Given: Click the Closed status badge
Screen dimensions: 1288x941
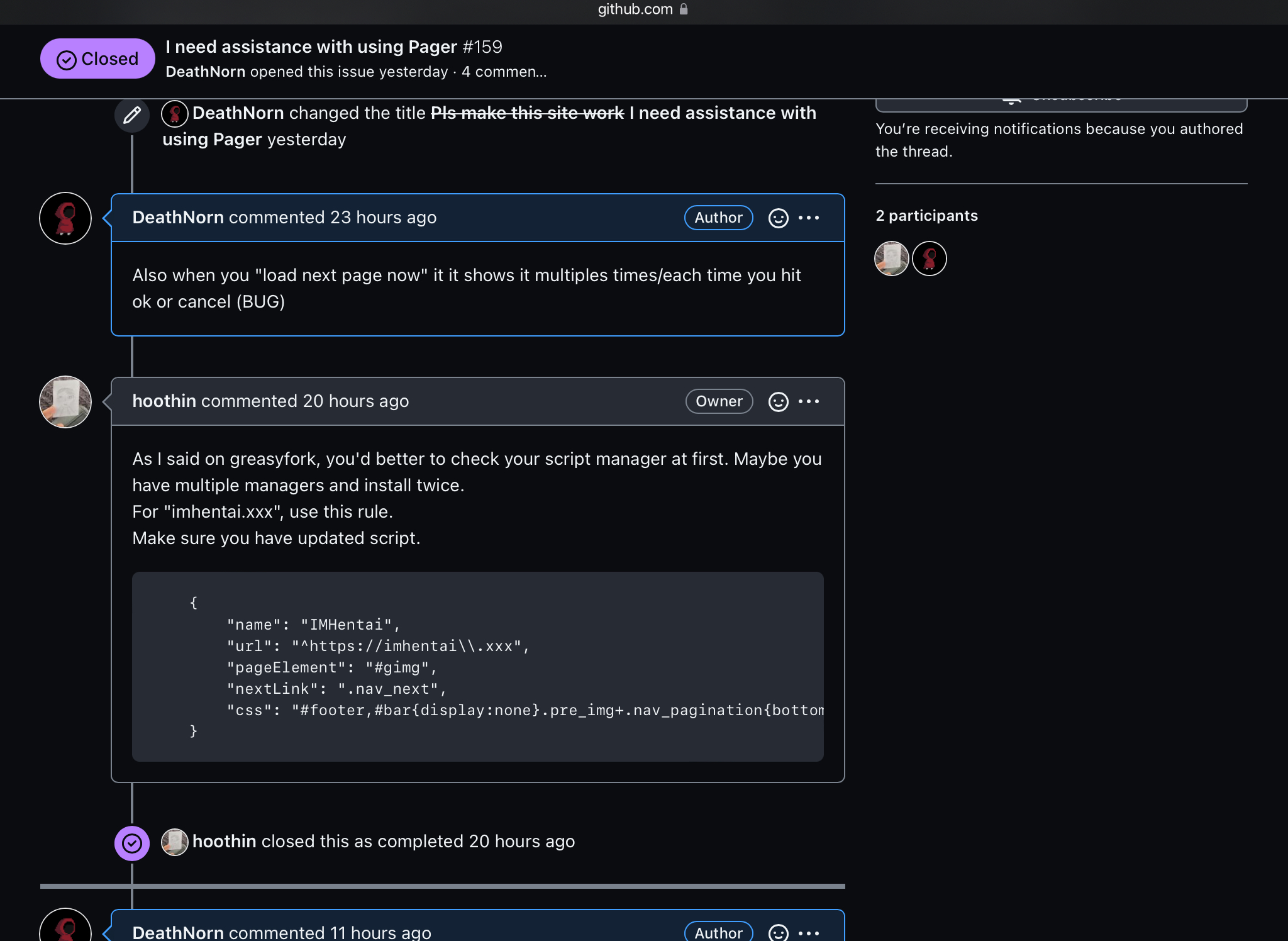Looking at the screenshot, I should [97, 58].
